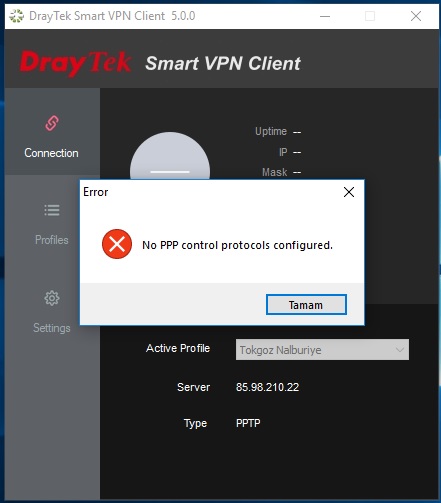Click the DrayTek app icon in title bar
Screen dimensions: 441x503
16,16
